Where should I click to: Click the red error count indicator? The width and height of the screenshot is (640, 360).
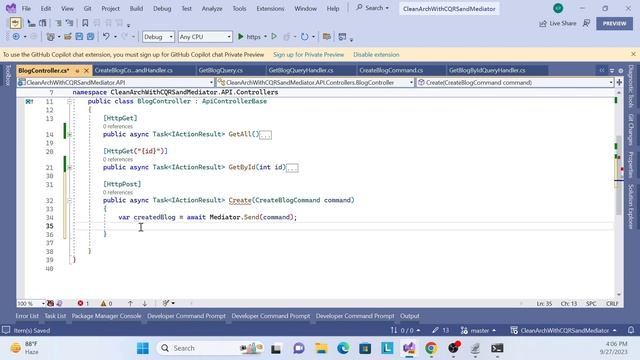83,303
